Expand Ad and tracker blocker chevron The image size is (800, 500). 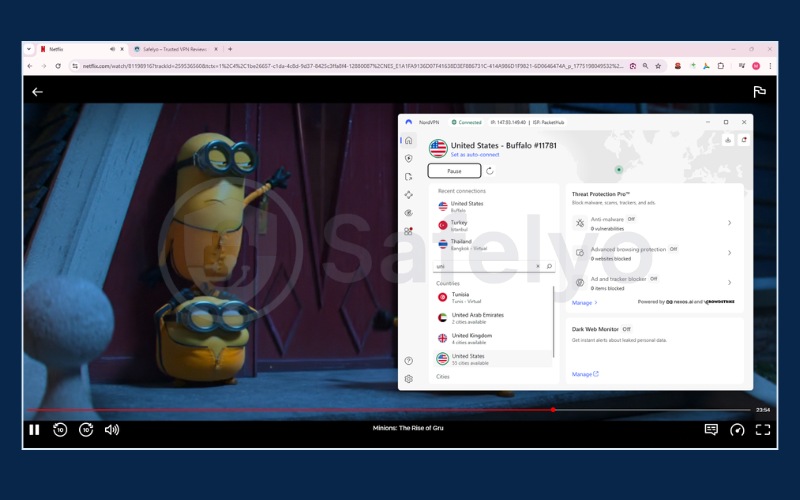[730, 282]
